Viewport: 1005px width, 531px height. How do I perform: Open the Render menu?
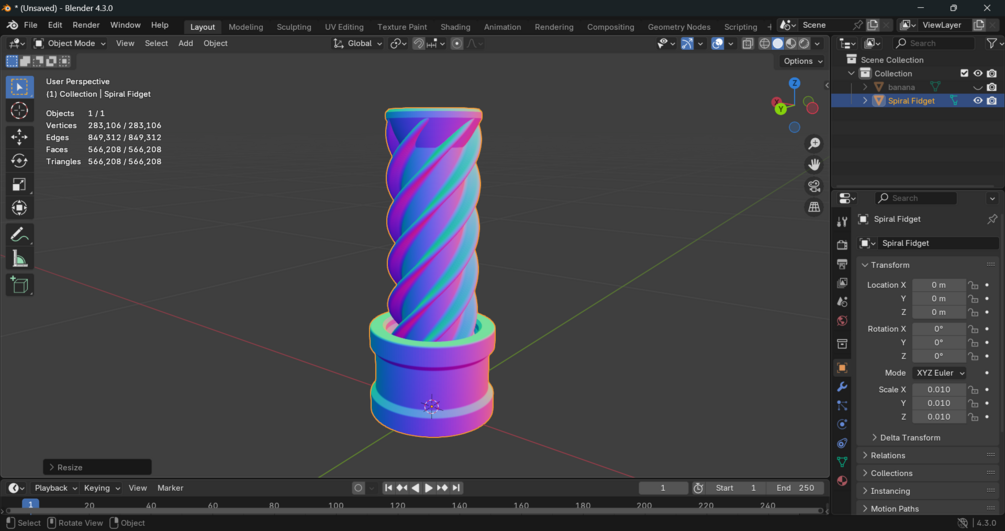tap(86, 25)
